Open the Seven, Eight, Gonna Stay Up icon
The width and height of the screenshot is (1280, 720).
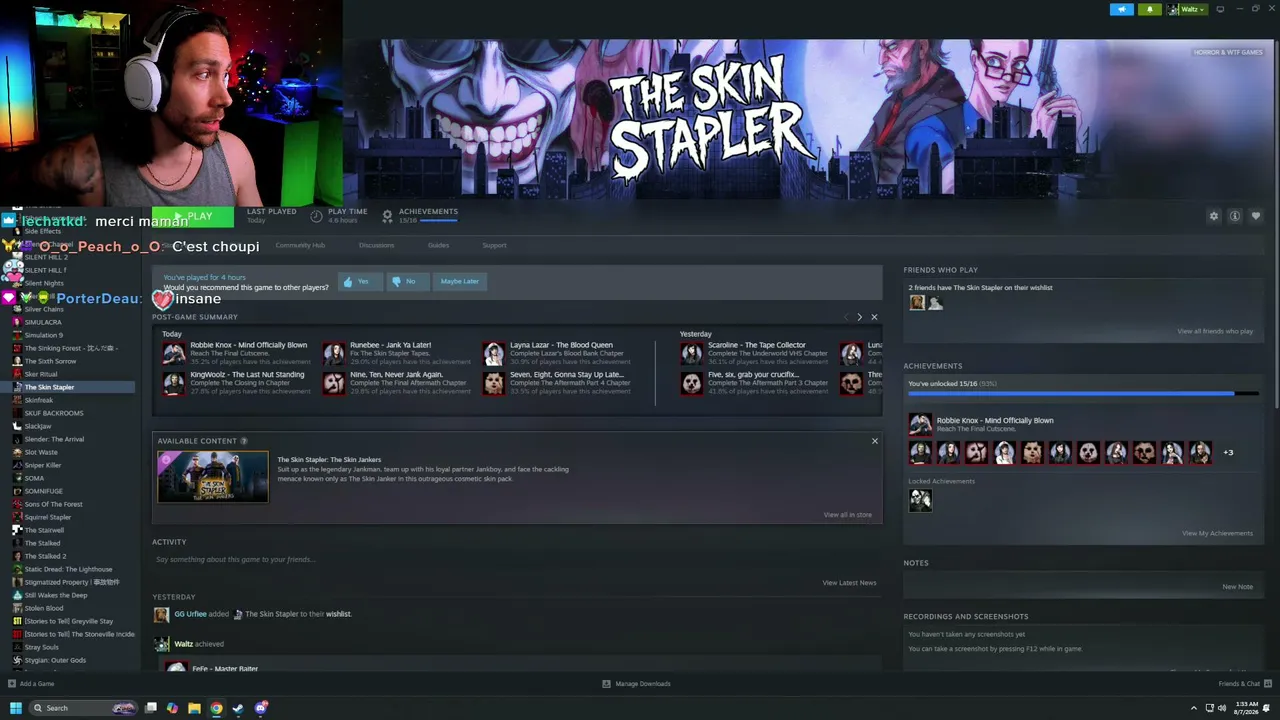pos(494,383)
